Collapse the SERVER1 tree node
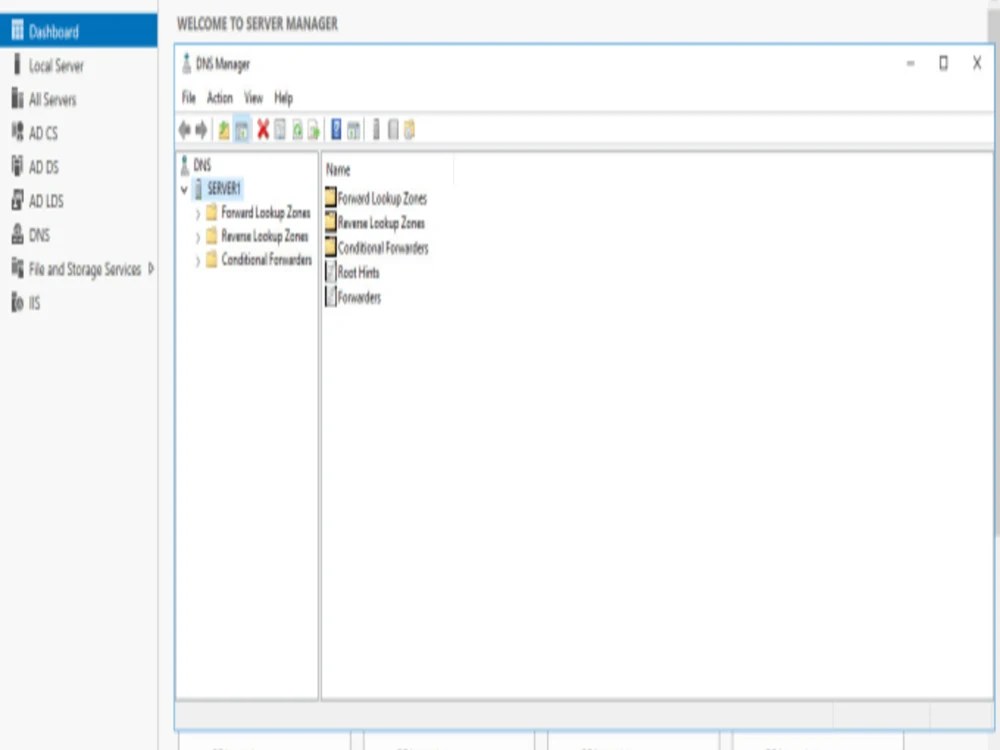This screenshot has height=750, width=1000. [185, 189]
